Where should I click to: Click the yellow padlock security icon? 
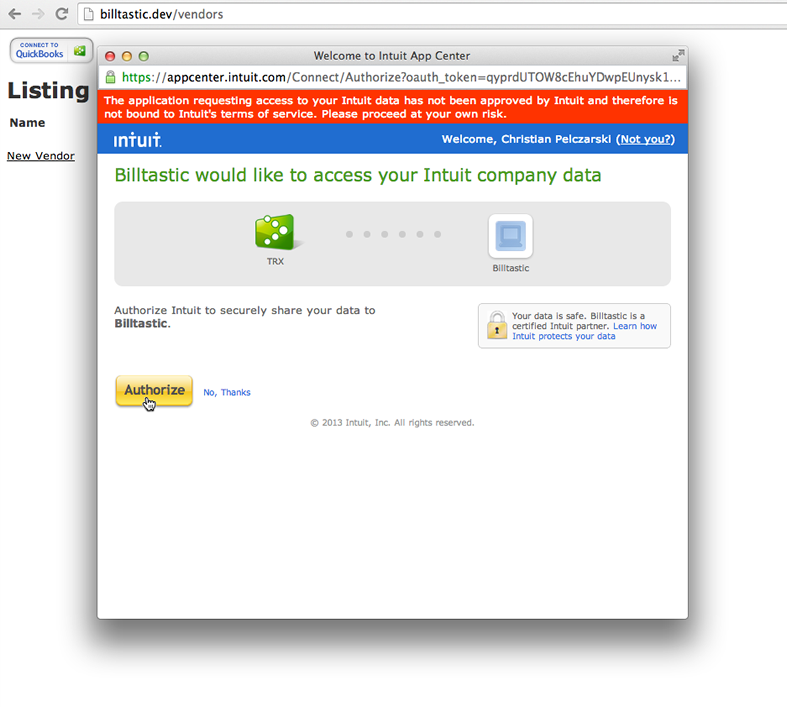[x=497, y=325]
